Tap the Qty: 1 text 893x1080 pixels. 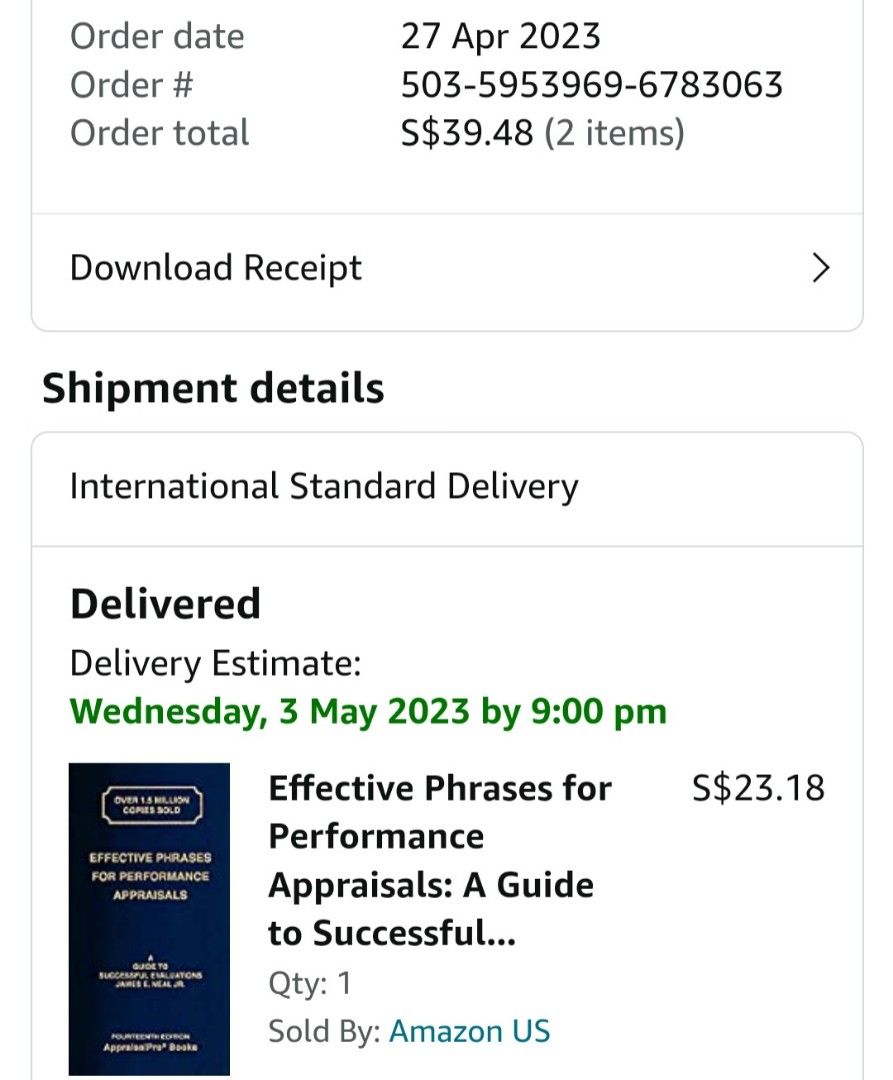(309, 983)
